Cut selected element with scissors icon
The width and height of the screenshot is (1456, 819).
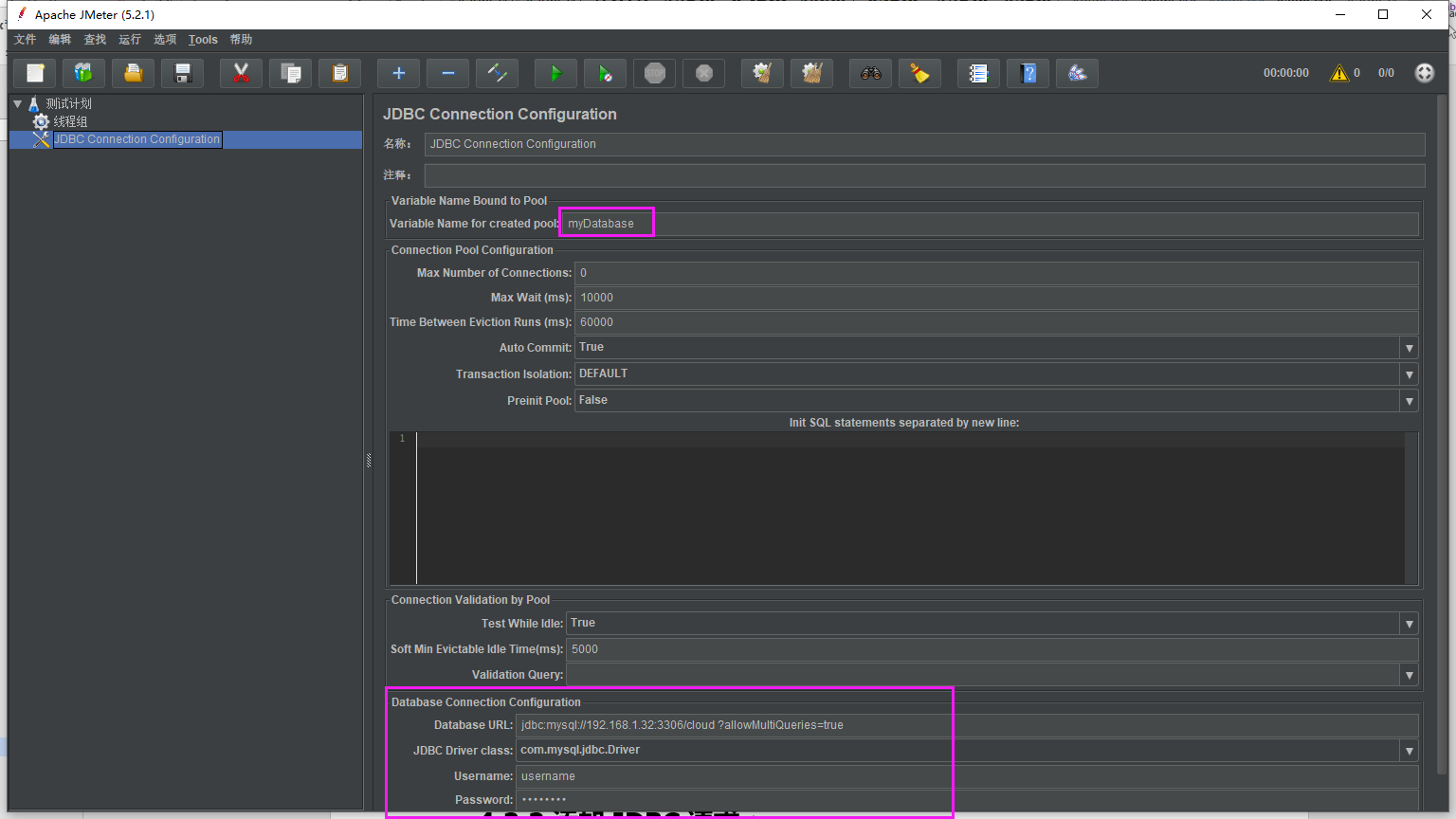(242, 73)
